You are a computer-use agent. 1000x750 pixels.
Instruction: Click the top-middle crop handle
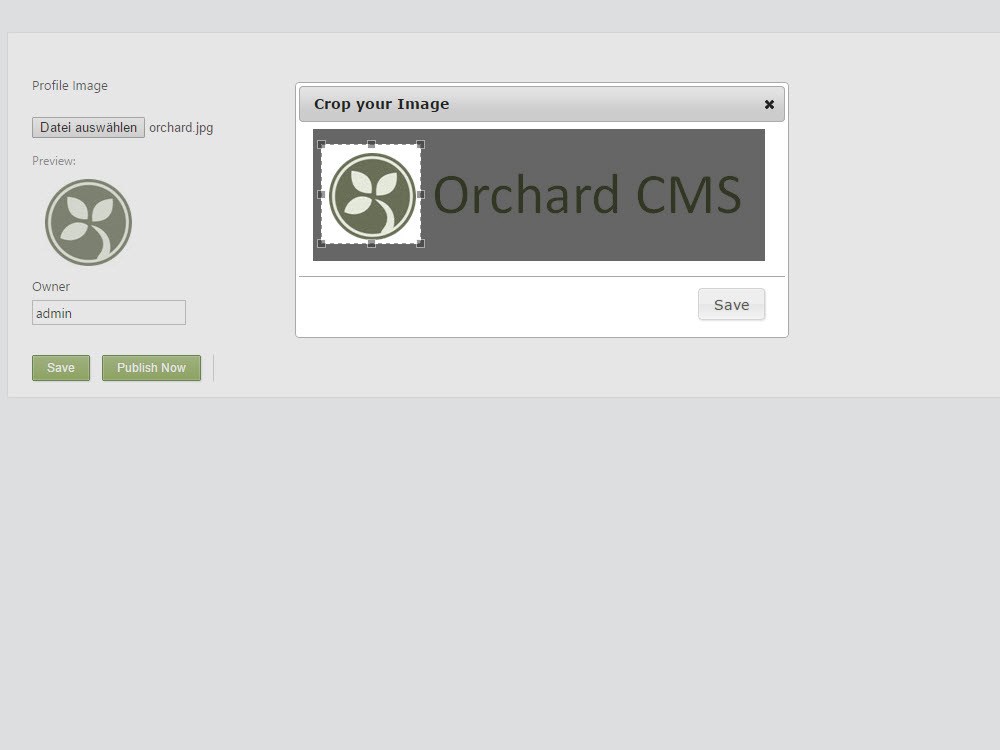click(371, 145)
